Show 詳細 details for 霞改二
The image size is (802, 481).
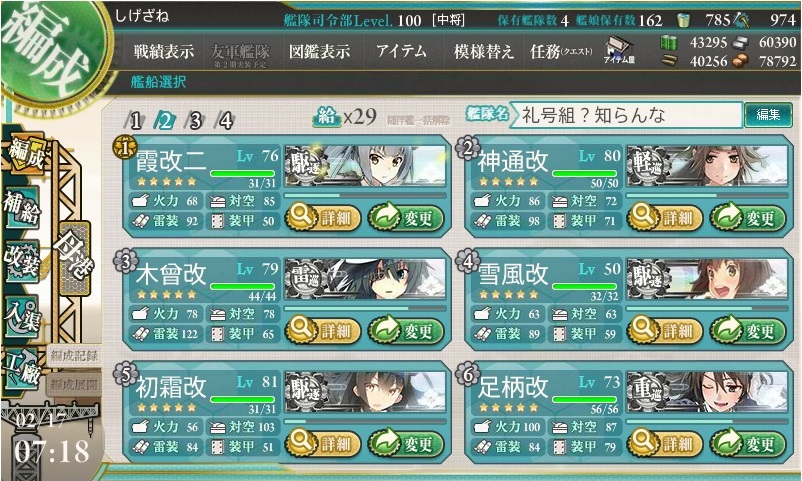[323, 218]
